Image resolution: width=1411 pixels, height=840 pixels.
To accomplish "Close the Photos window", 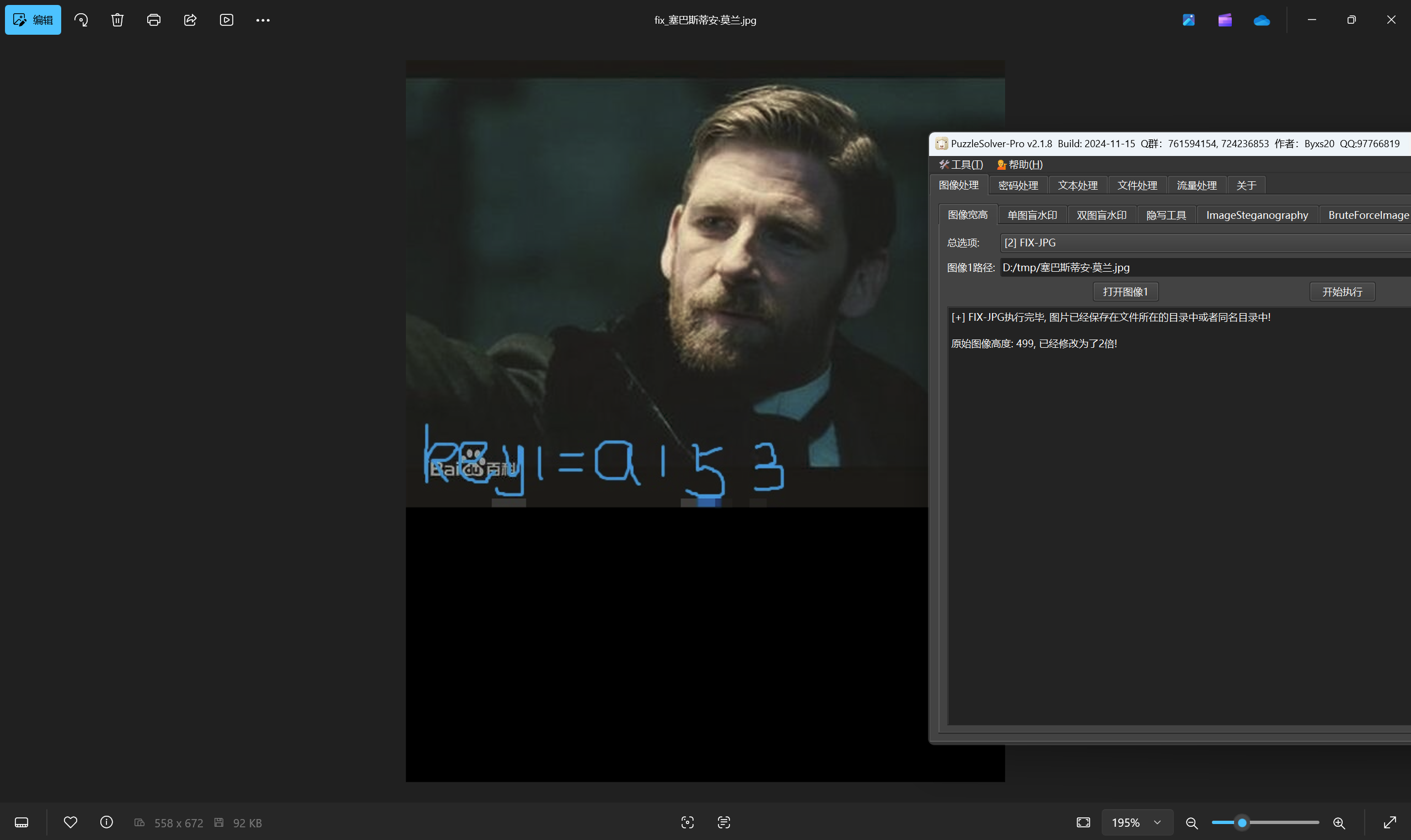I will [1391, 20].
